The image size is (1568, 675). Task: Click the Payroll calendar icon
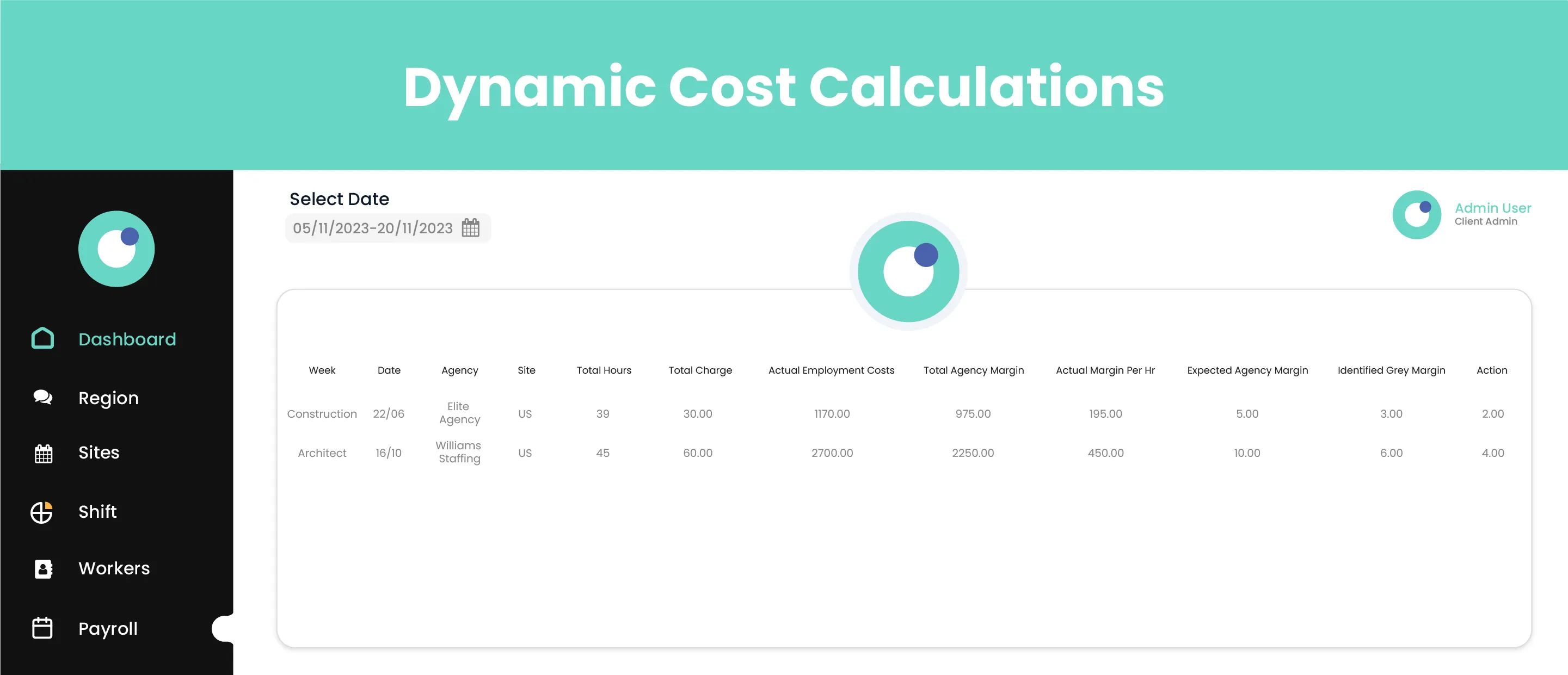tap(42, 628)
